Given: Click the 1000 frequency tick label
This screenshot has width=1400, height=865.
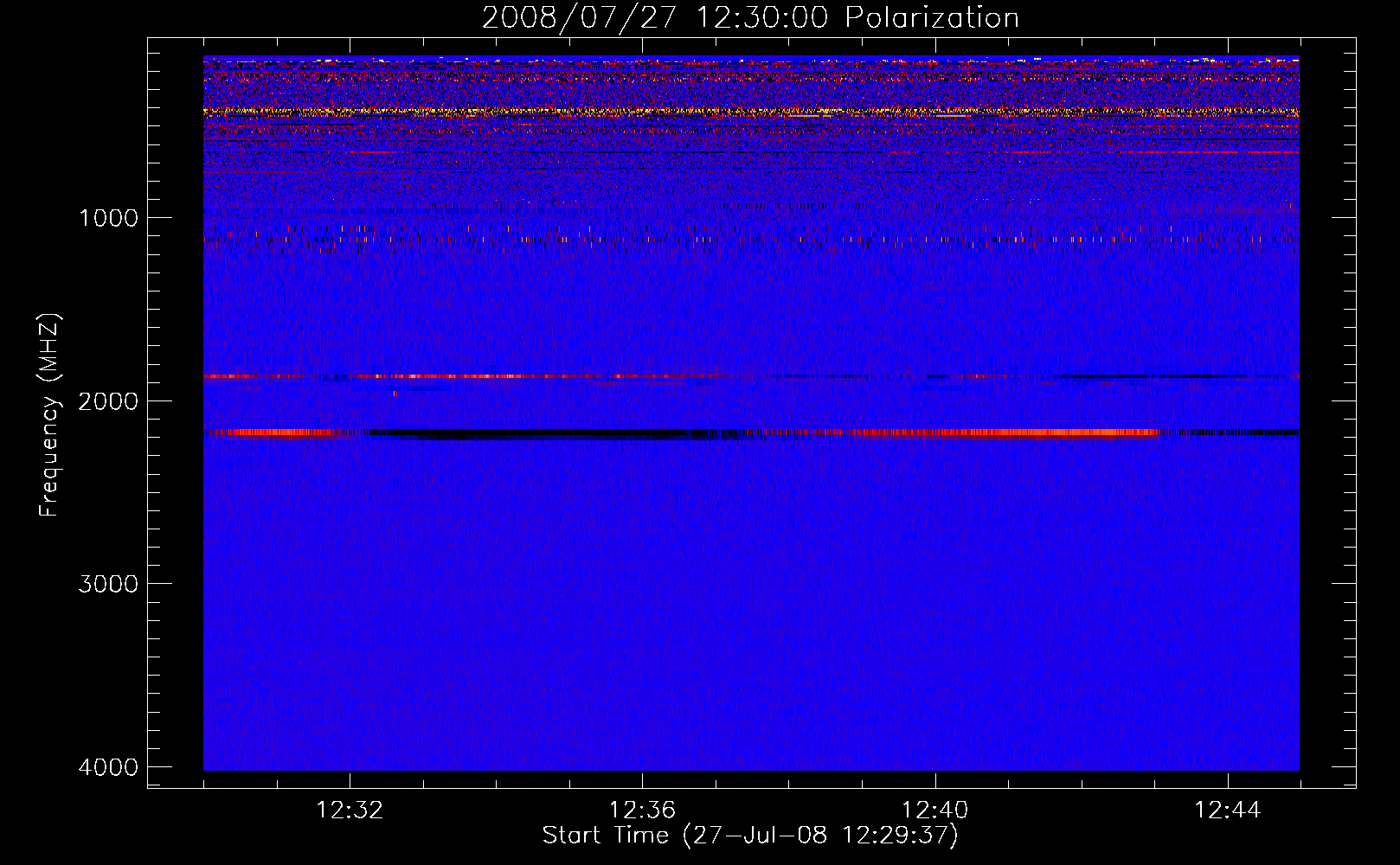Looking at the screenshot, I should tap(108, 217).
